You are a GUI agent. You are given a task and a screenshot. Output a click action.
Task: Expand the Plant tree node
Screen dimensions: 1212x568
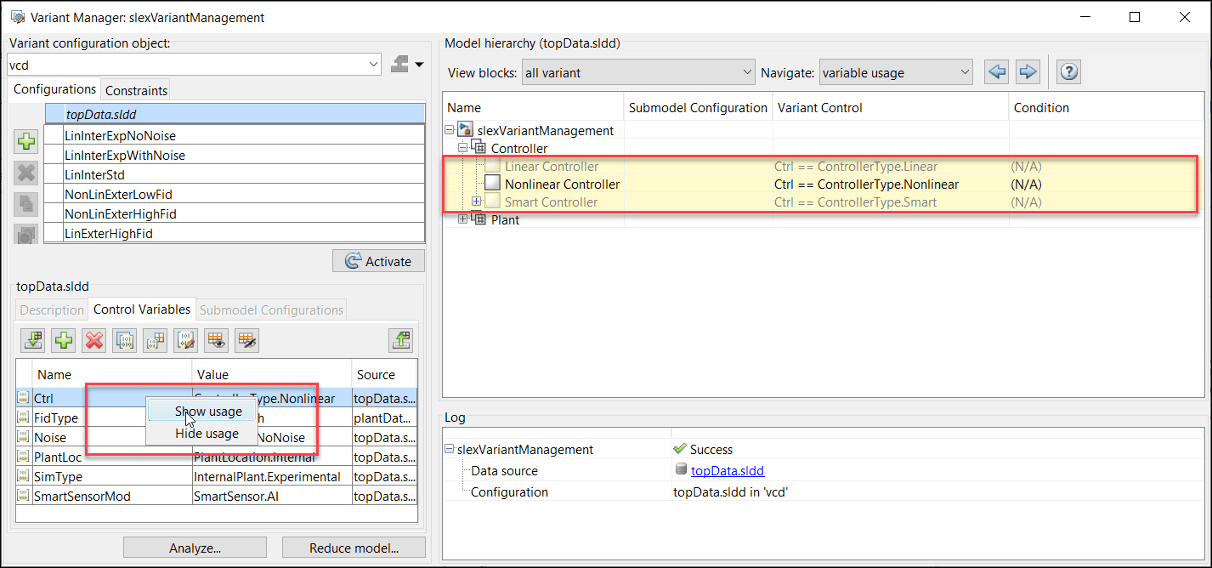[x=462, y=220]
